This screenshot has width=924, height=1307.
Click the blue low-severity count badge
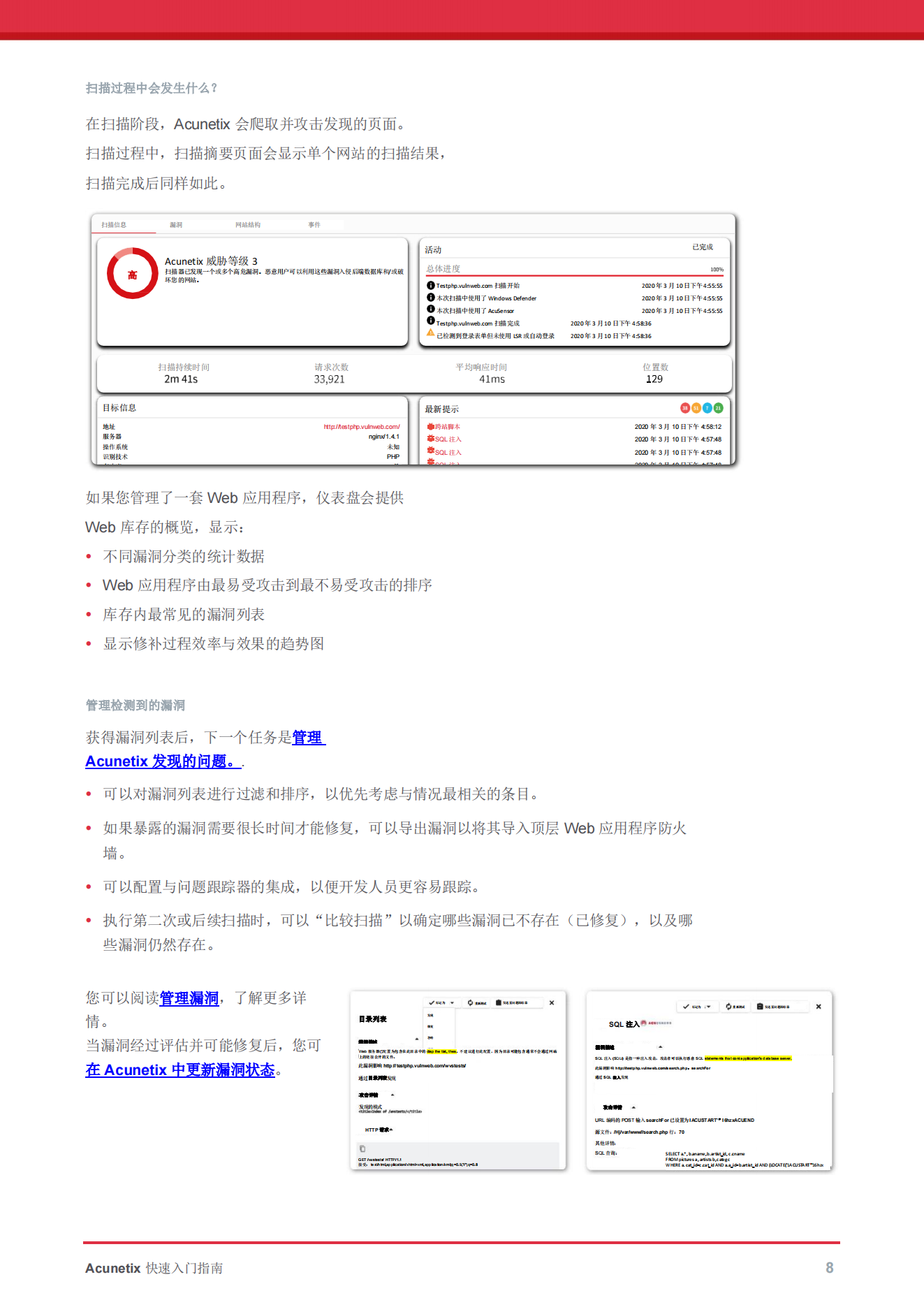point(707,408)
